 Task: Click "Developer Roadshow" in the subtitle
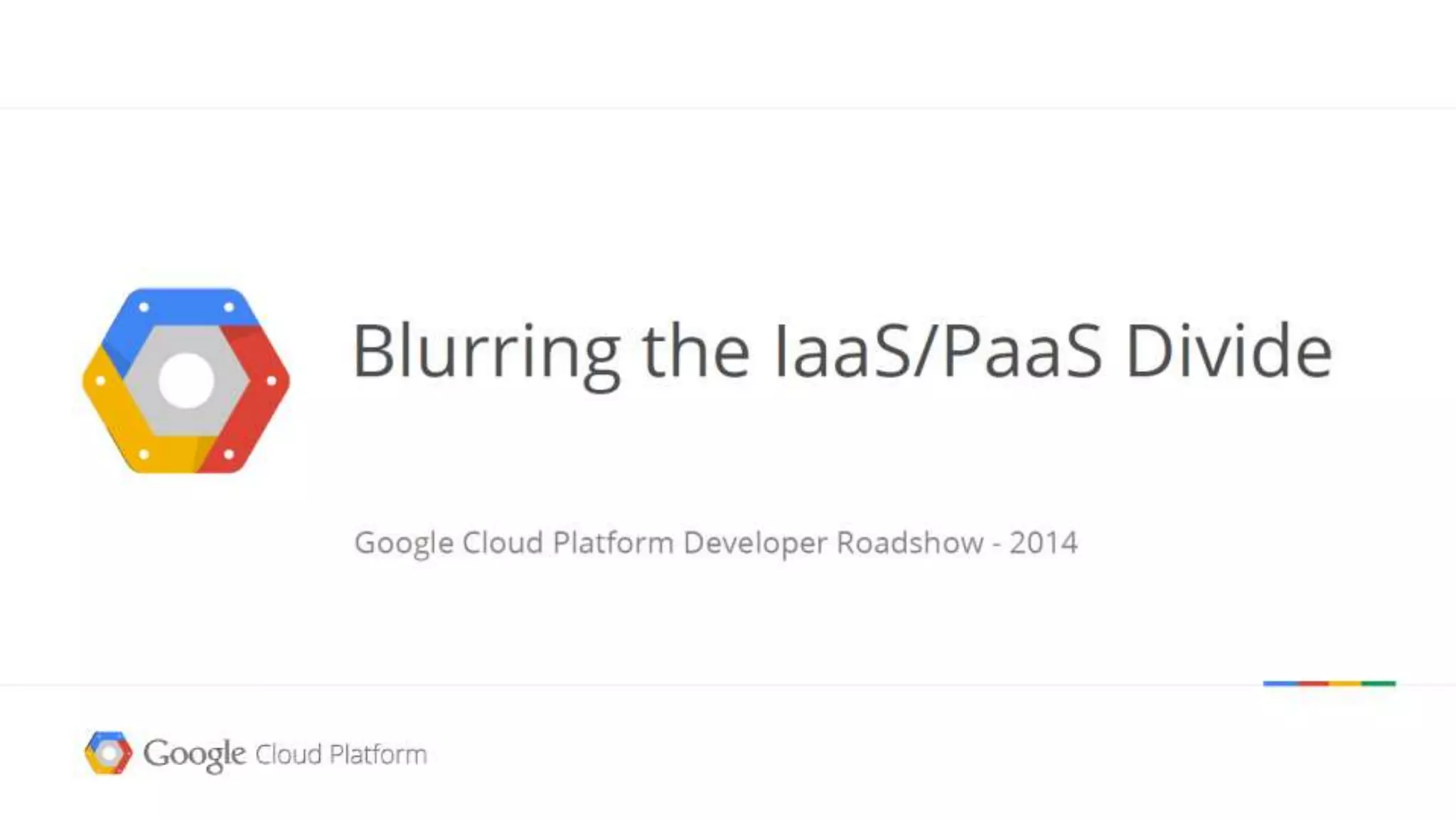point(833,543)
